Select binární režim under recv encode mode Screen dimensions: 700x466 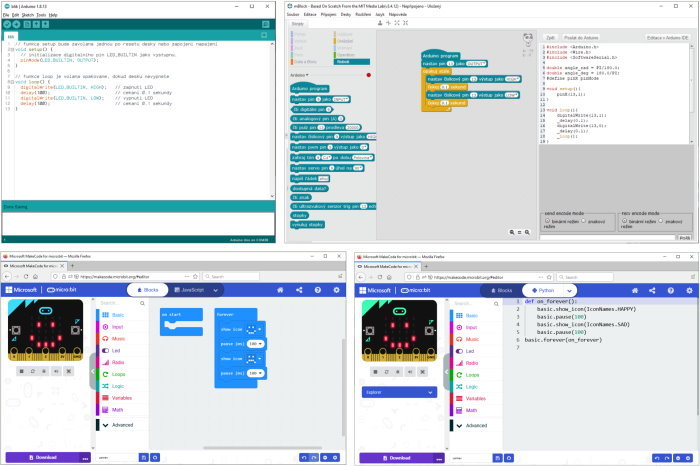click(x=625, y=221)
